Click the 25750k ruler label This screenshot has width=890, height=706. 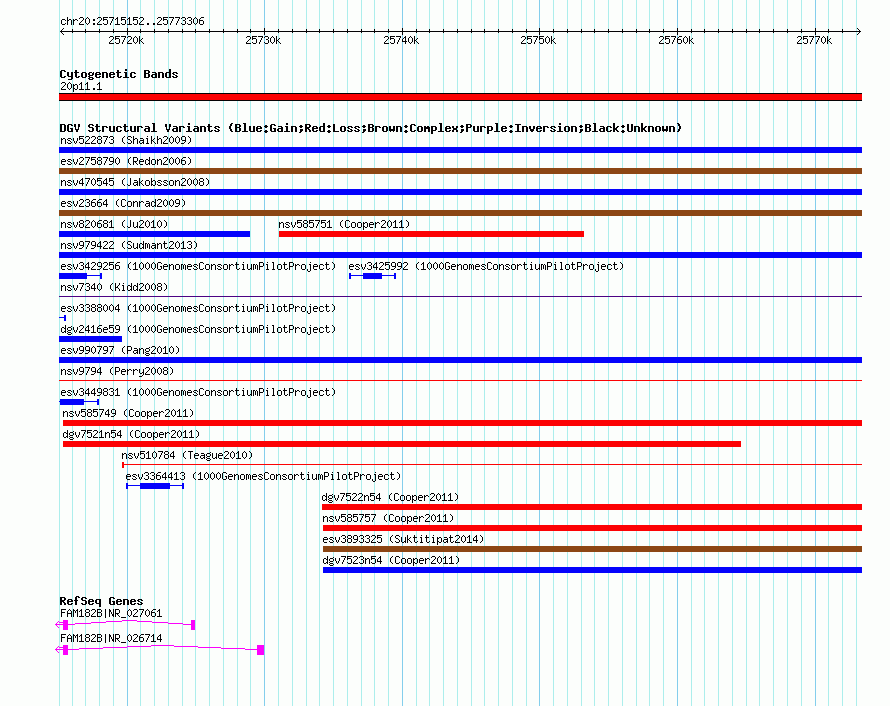pos(538,40)
